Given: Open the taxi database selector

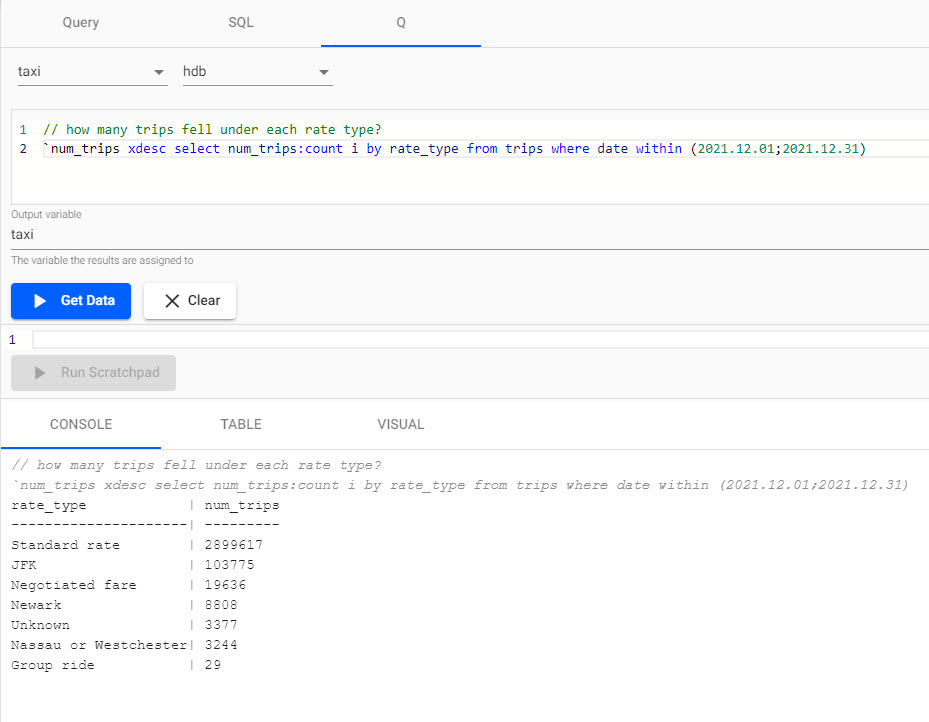Looking at the screenshot, I should pyautogui.click(x=92, y=72).
